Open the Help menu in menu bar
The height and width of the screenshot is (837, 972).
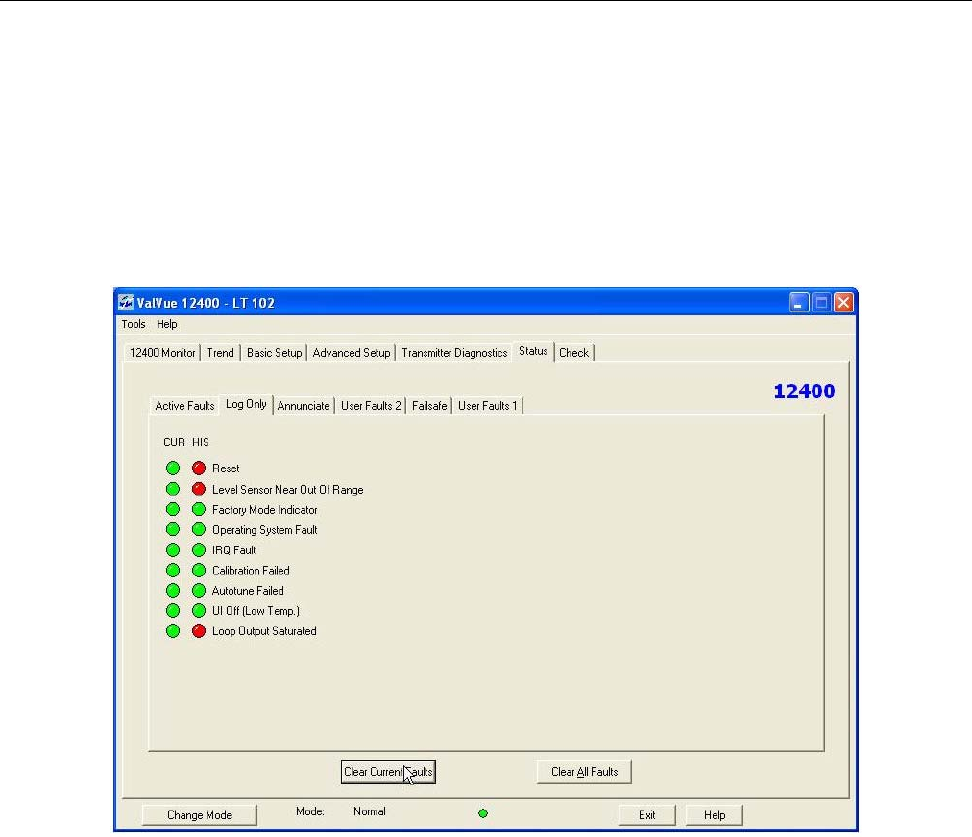click(x=167, y=324)
